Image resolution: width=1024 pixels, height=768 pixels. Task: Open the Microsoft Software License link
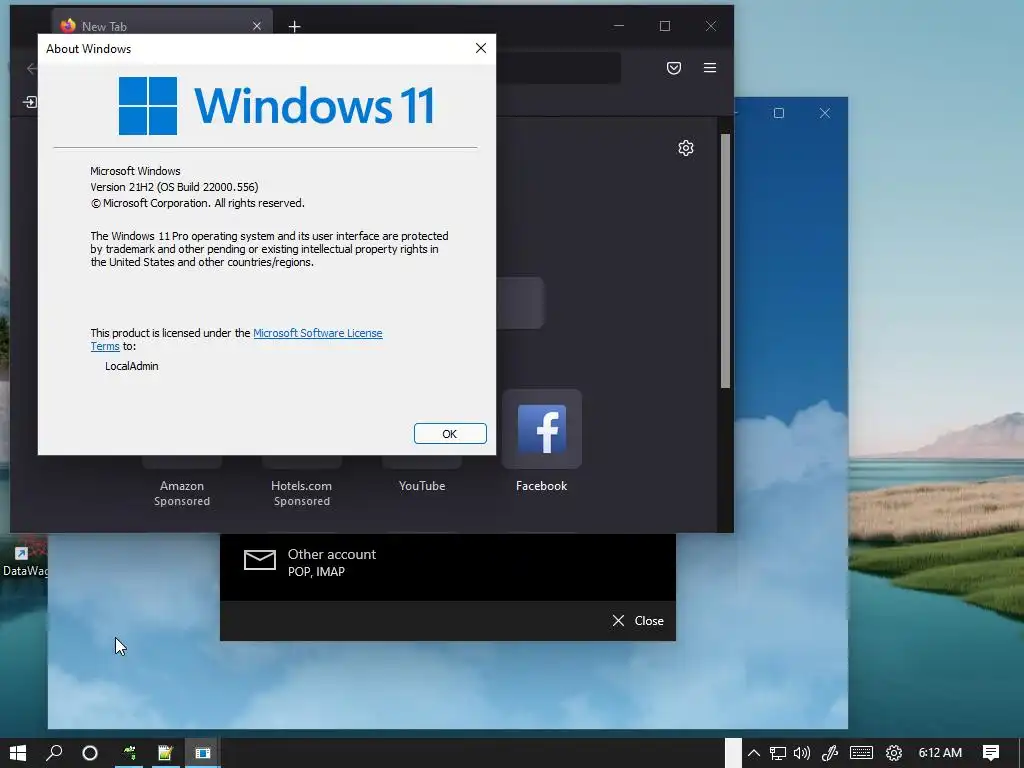click(317, 333)
